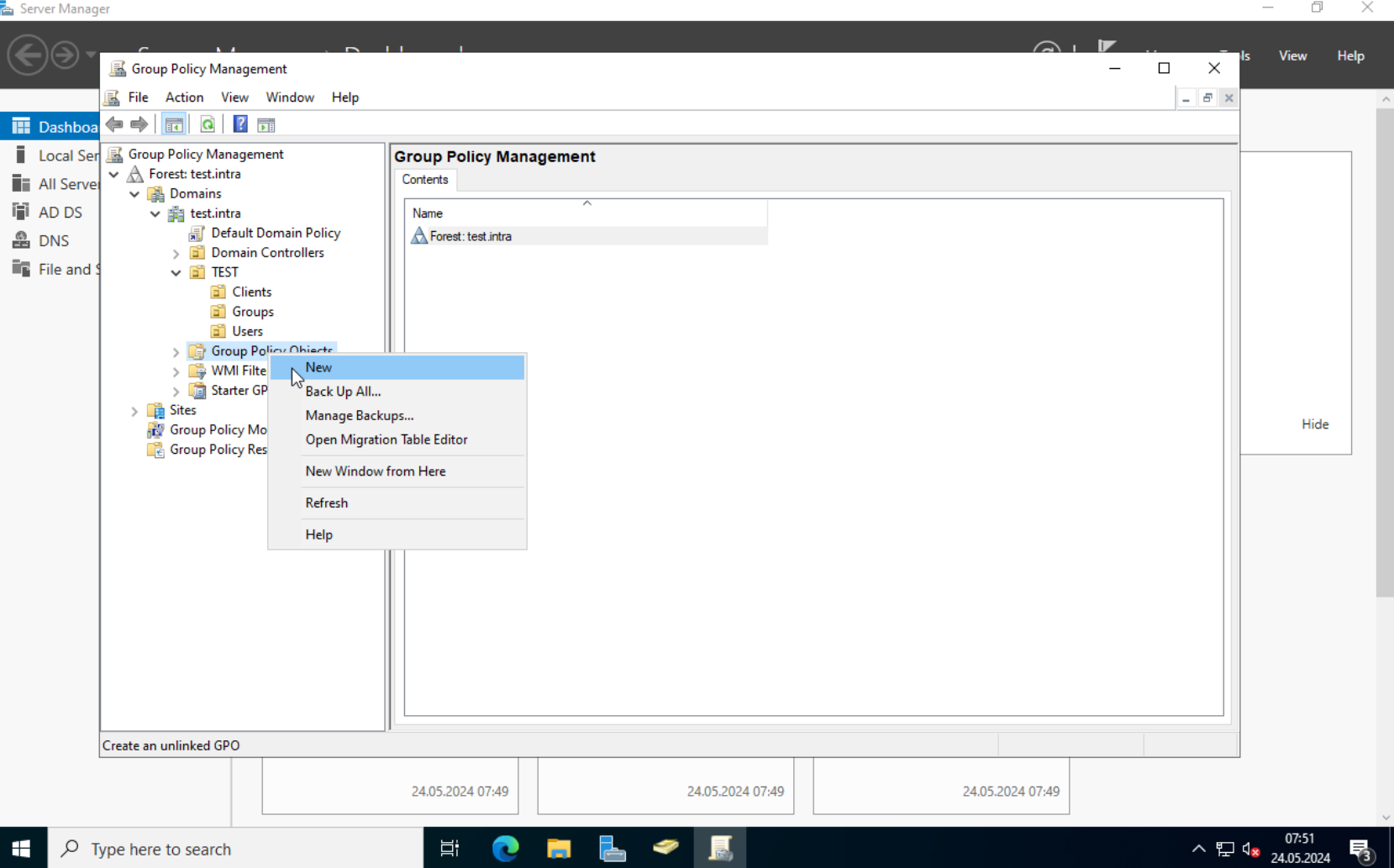Expand the WMI Filters node
The height and width of the screenshot is (868, 1394).
tap(176, 371)
